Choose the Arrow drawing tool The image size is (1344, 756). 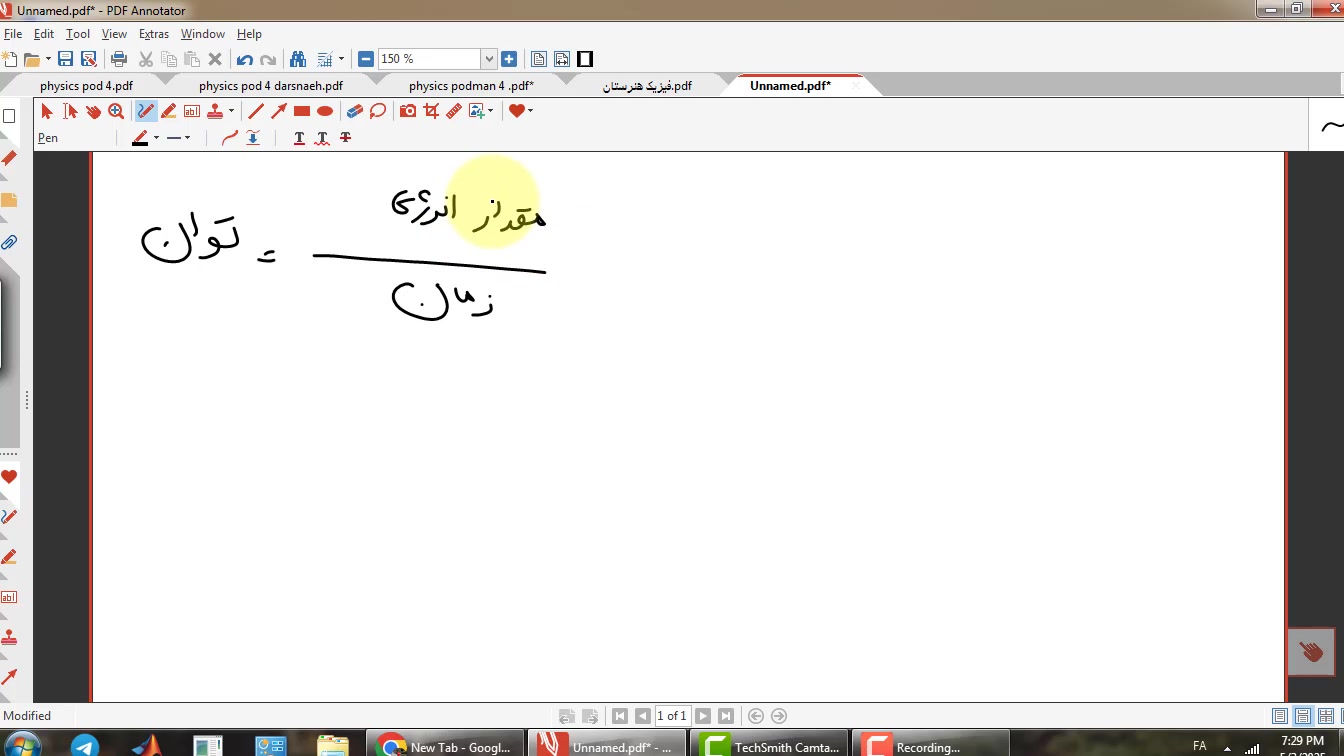click(279, 111)
